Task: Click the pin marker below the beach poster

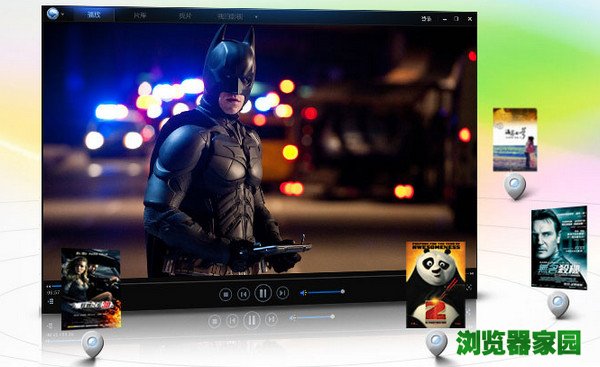Action: (x=515, y=186)
